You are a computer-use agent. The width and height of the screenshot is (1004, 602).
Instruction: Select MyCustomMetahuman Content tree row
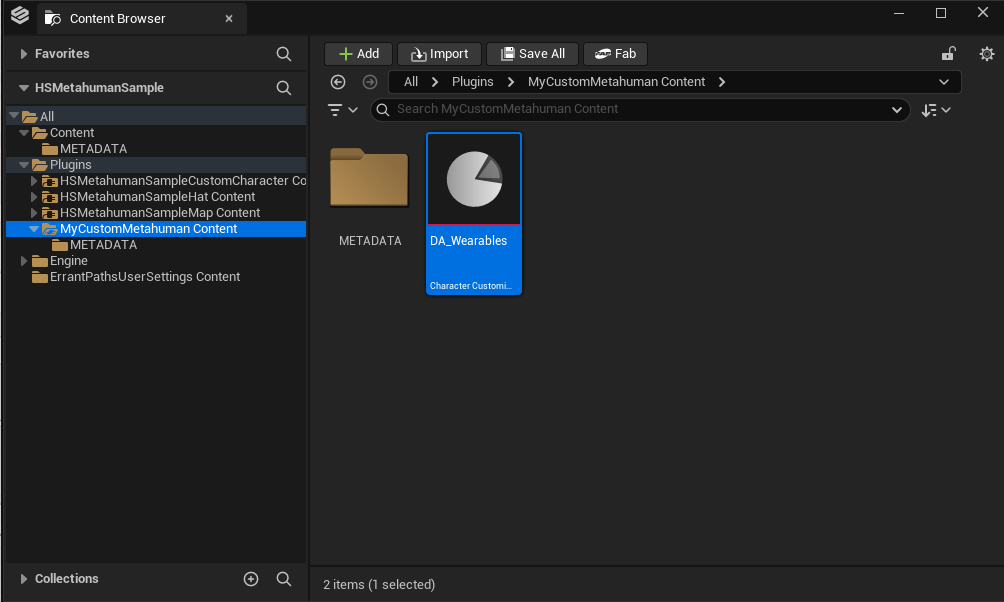[x=156, y=229]
